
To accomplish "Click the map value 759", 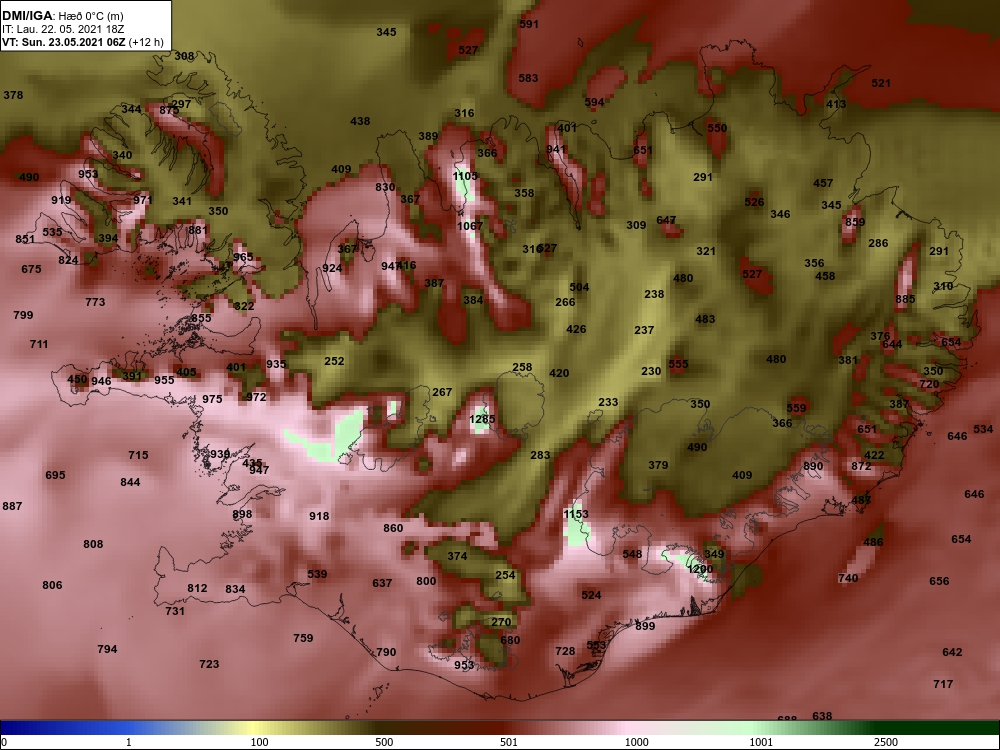I will pyautogui.click(x=303, y=638).
